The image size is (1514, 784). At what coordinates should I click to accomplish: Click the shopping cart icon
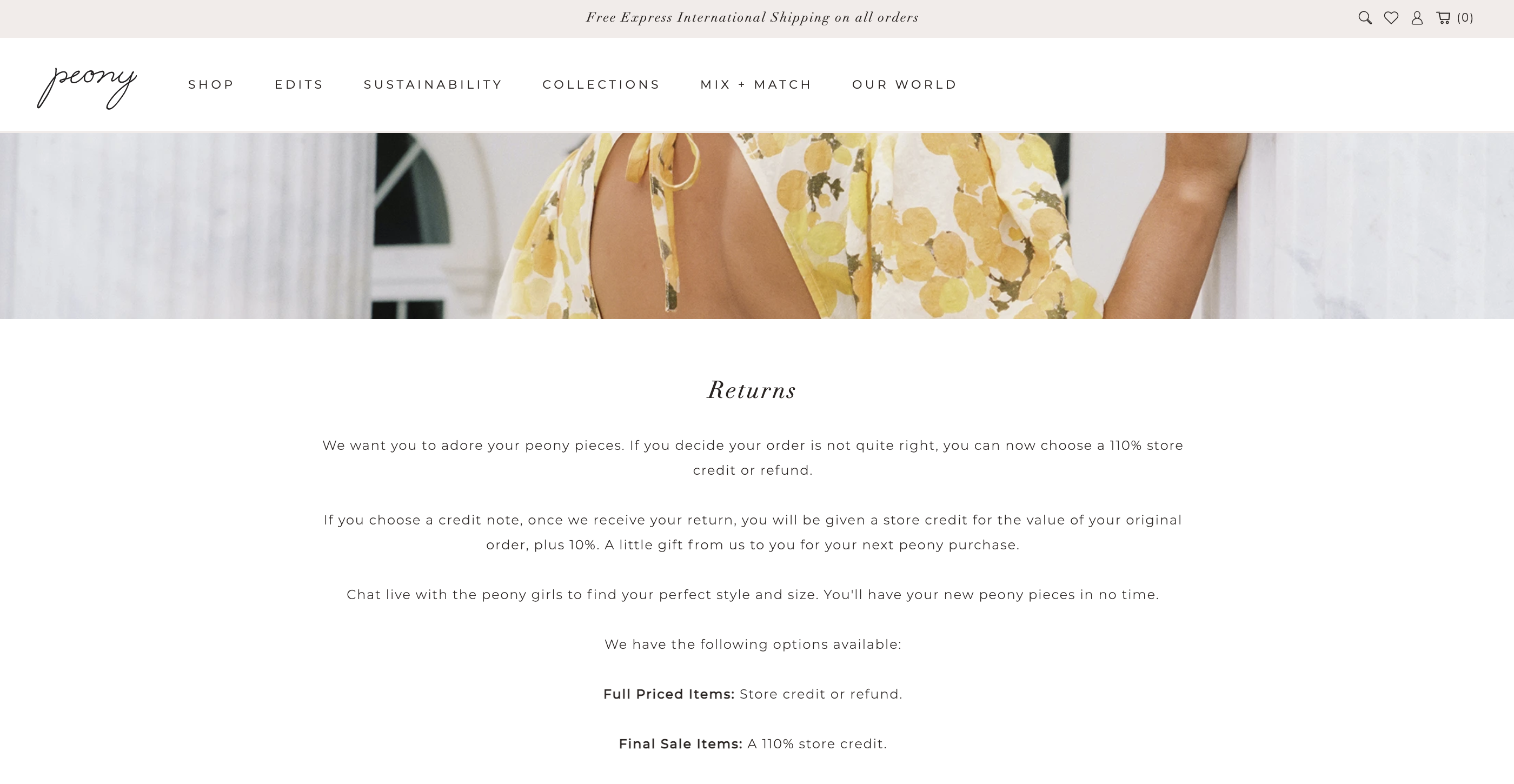tap(1444, 18)
